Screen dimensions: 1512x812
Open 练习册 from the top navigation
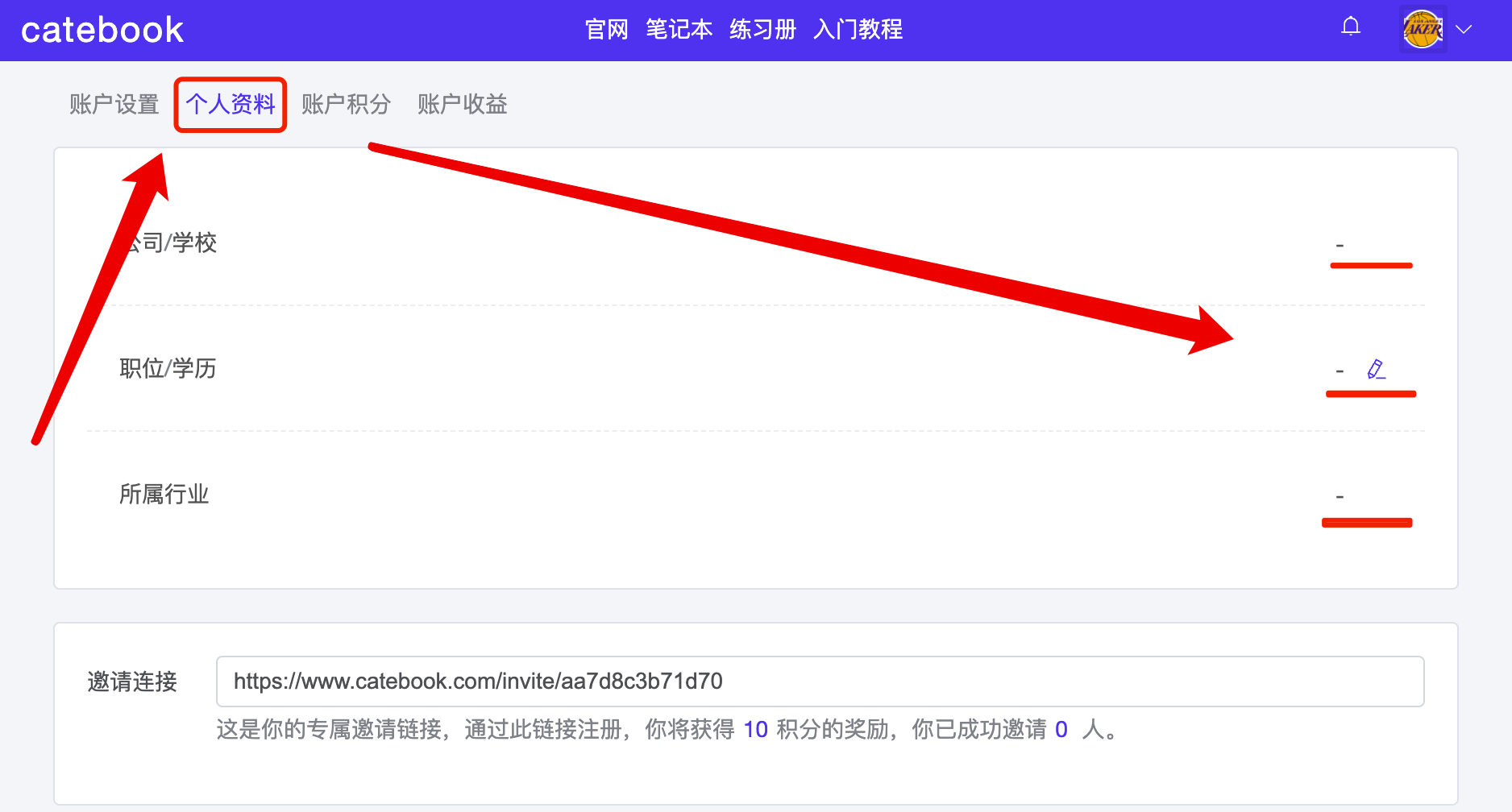coord(762,30)
